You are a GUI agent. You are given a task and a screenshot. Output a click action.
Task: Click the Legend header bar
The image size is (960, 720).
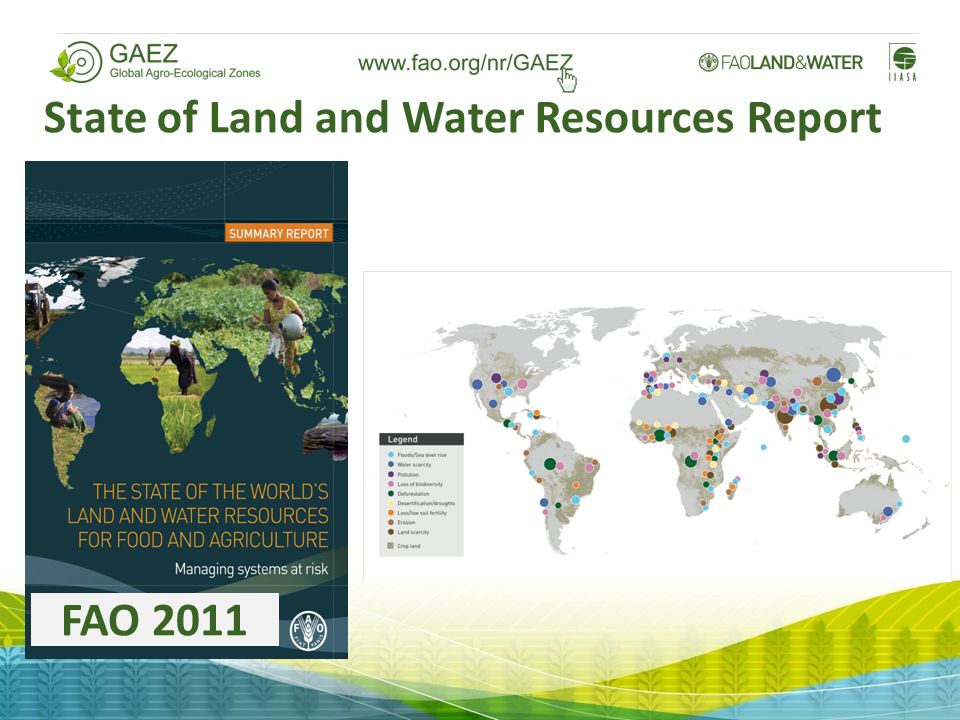(x=421, y=439)
